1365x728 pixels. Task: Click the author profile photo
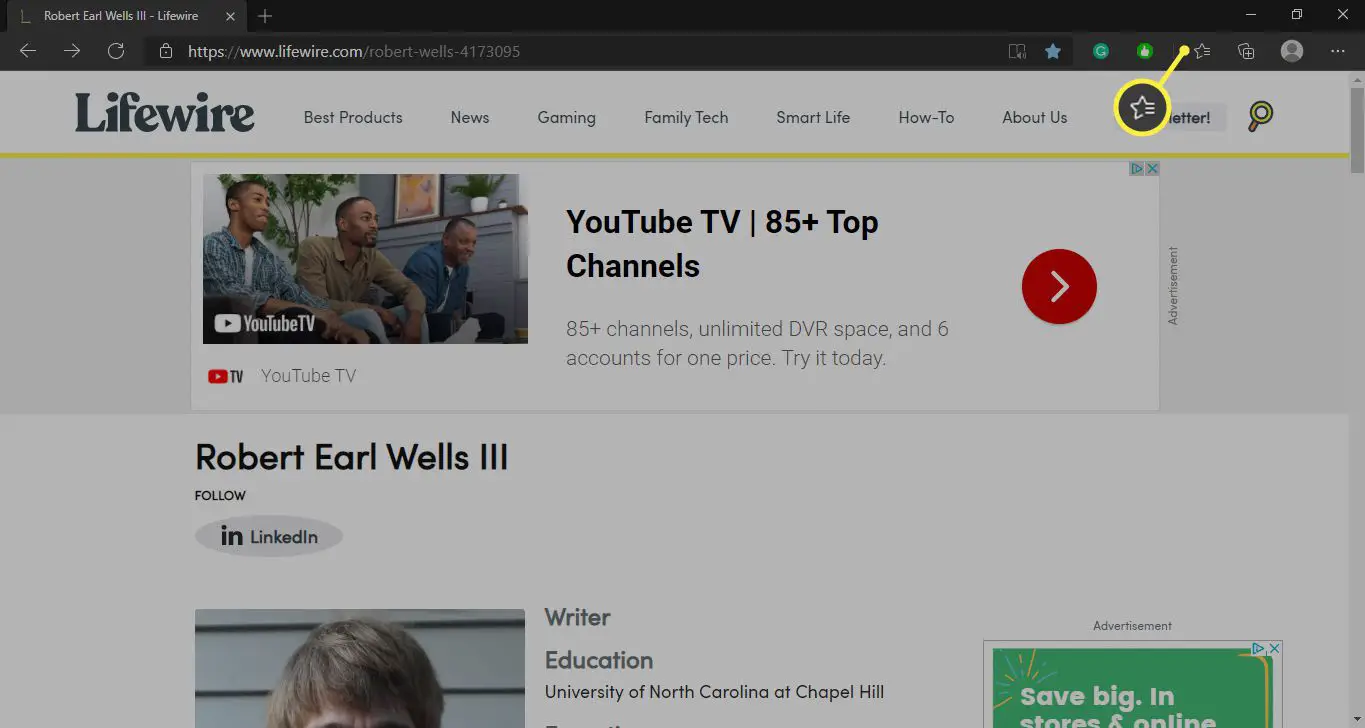(x=360, y=668)
